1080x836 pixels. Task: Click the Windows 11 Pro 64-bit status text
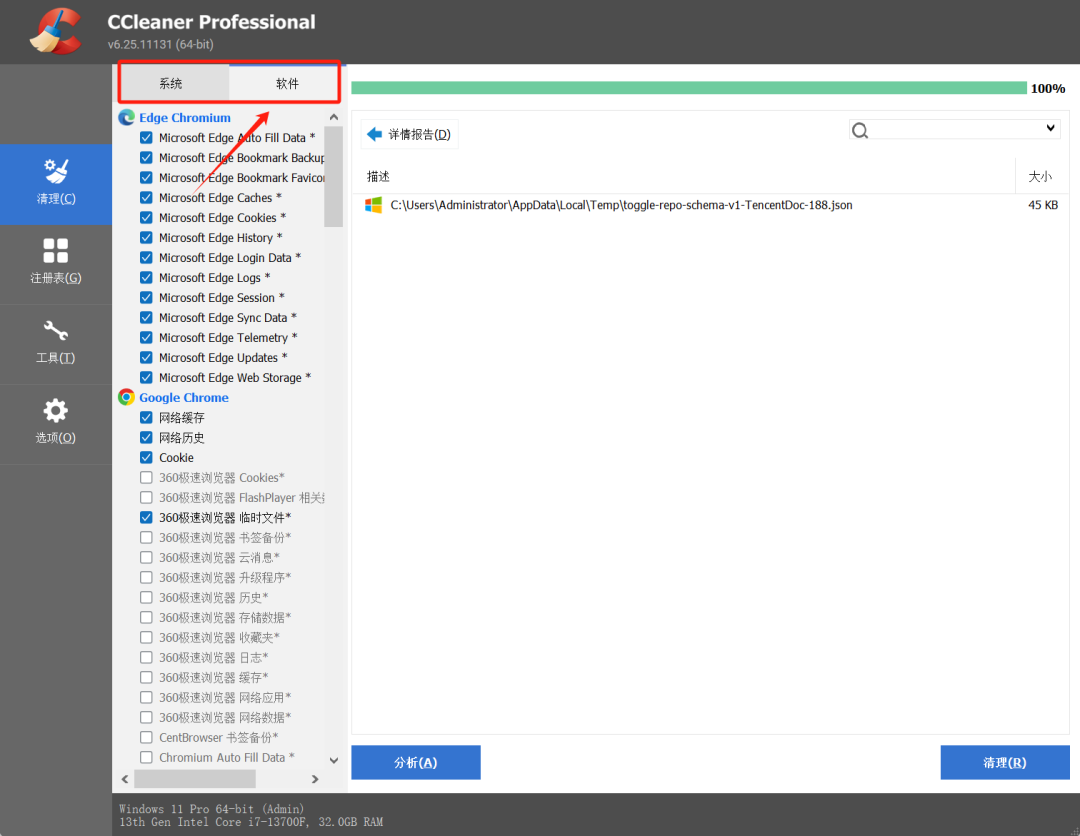tap(211, 809)
